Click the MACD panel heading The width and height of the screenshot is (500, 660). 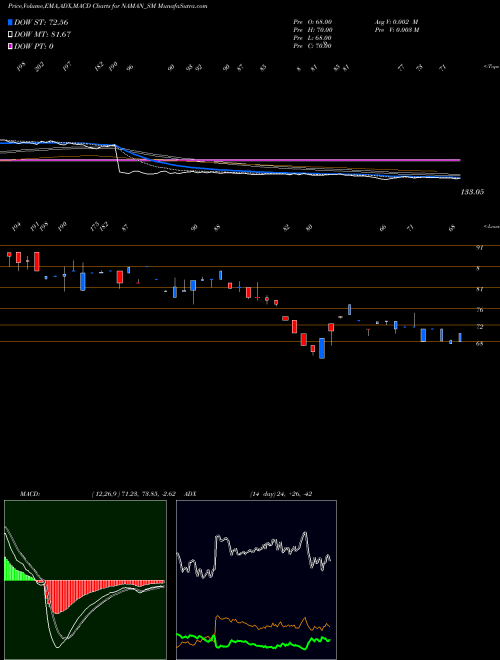(29, 494)
